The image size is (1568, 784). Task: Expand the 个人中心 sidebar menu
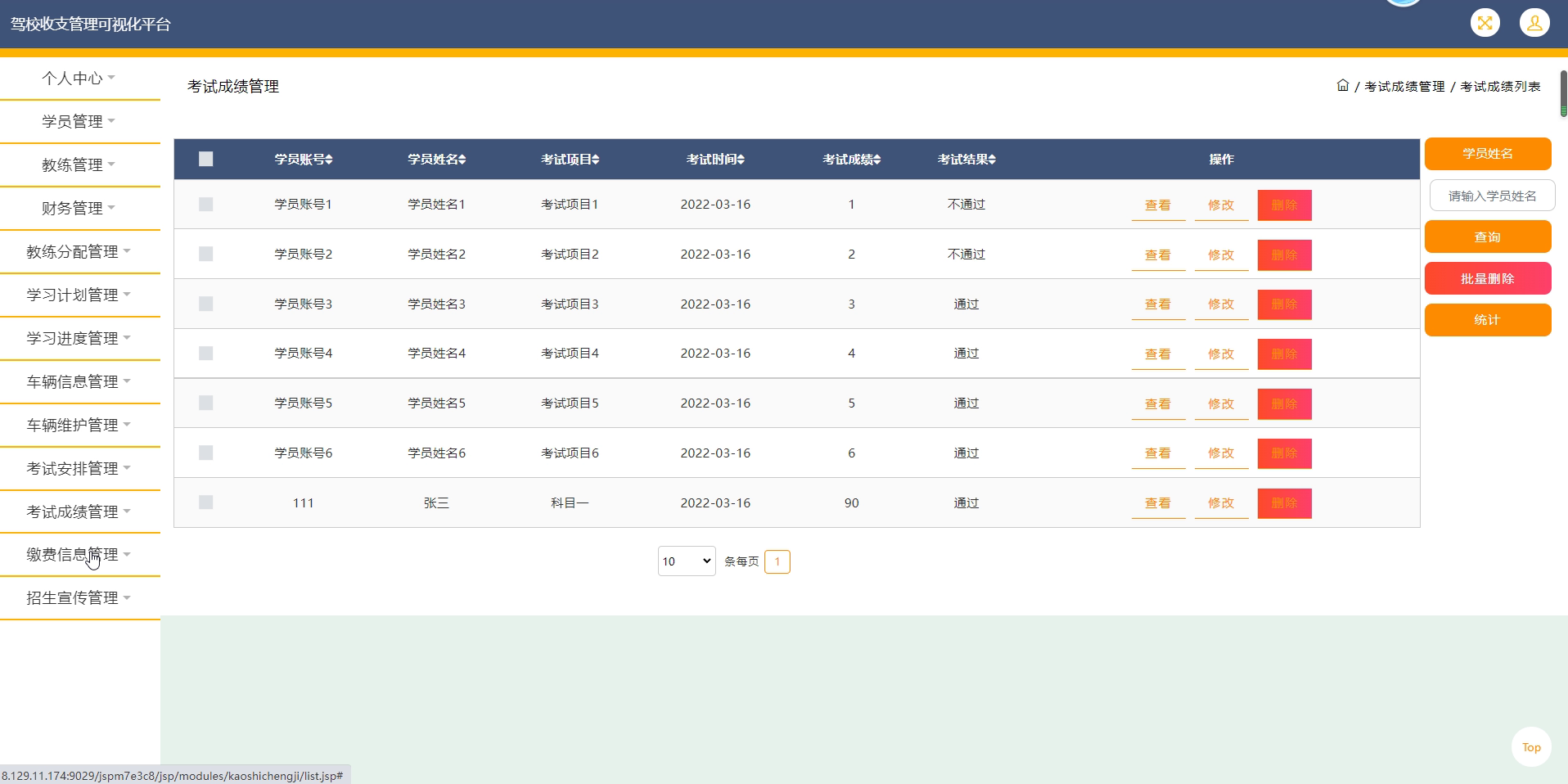79,79
